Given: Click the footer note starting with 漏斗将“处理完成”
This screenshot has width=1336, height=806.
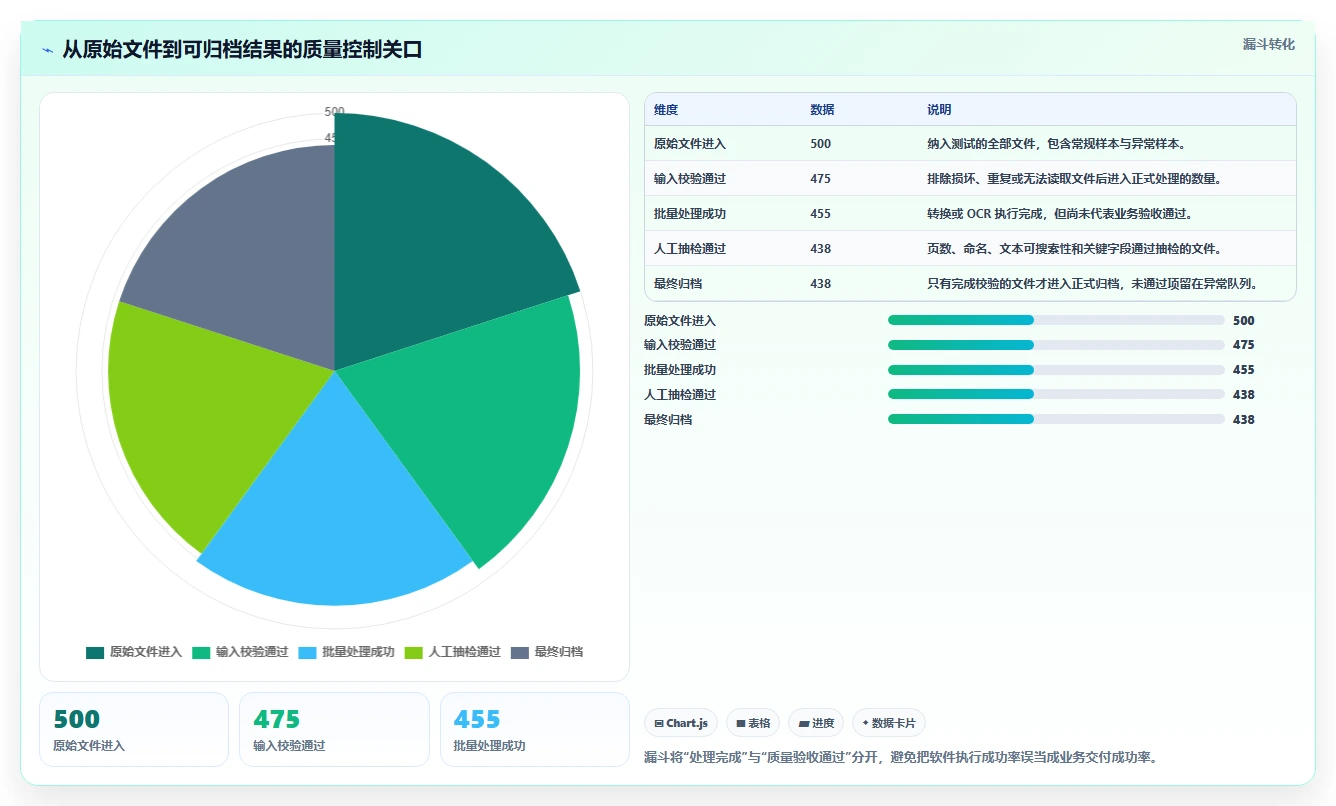Looking at the screenshot, I should (901, 757).
